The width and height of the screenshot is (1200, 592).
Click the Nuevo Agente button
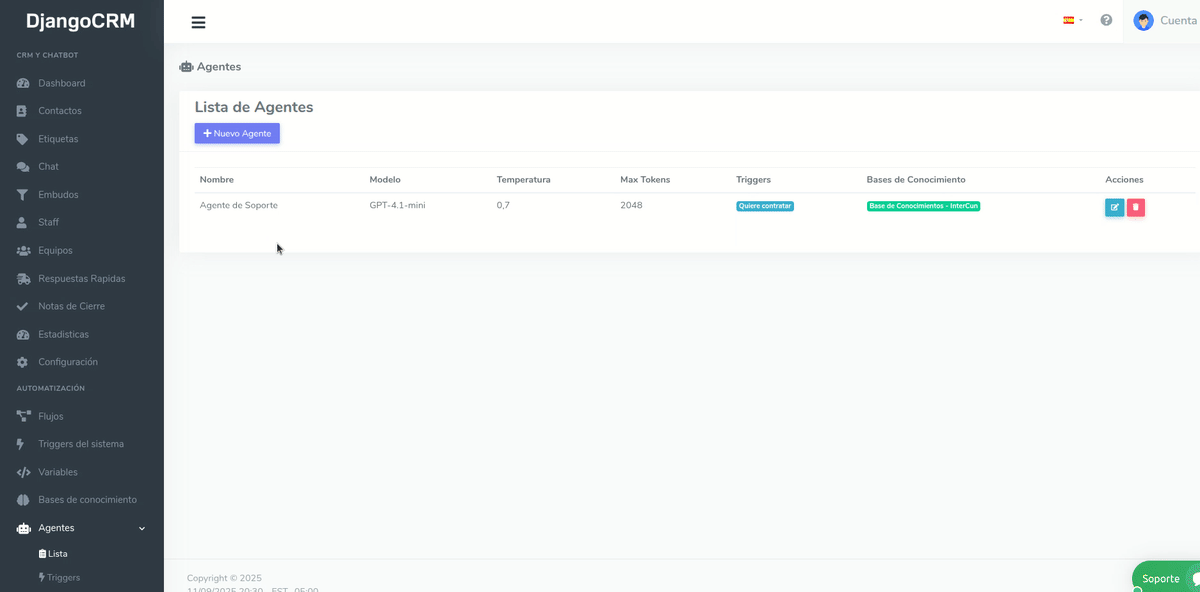(237, 133)
